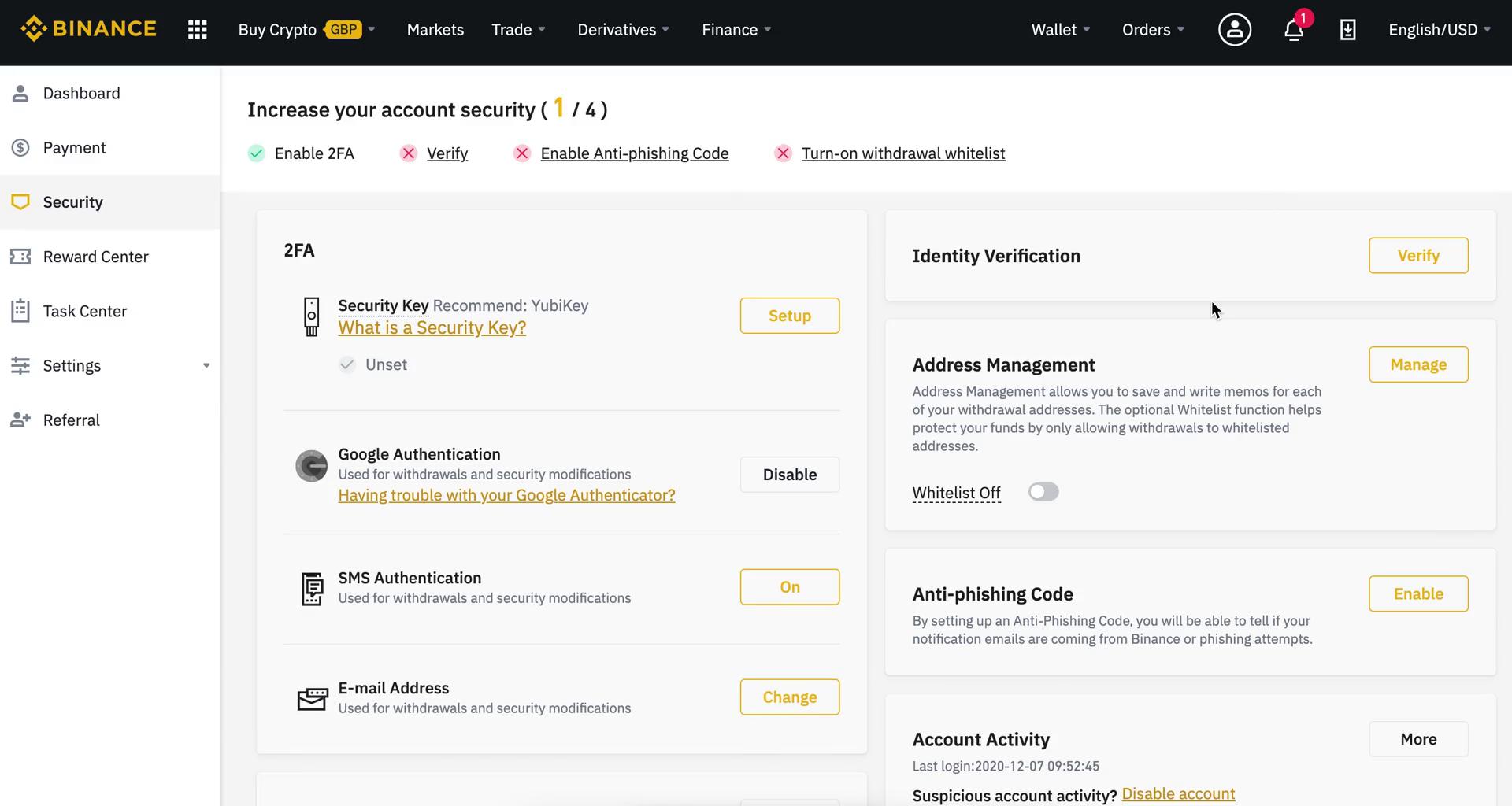The width and height of the screenshot is (1512, 806).
Task: Click the Referral person-plus icon
Action: [20, 420]
